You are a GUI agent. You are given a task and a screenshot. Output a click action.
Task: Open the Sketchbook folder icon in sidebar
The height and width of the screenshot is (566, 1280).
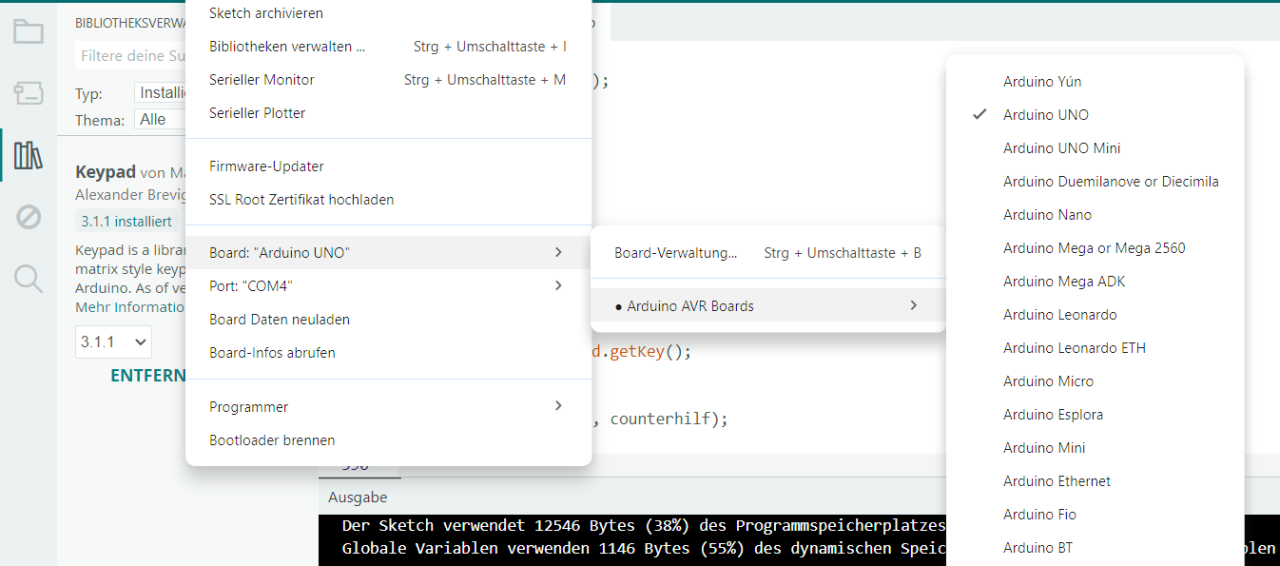point(28,31)
